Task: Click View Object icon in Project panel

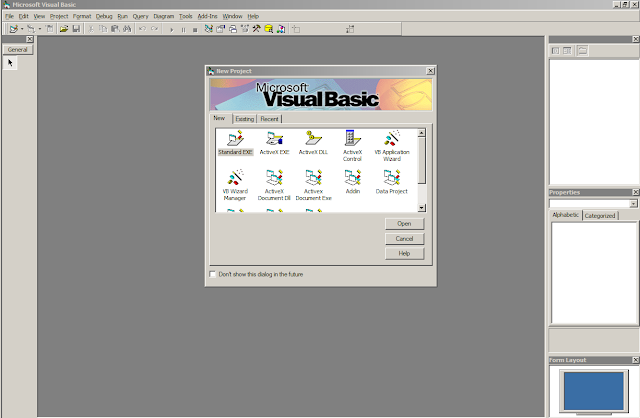Action: point(567,51)
